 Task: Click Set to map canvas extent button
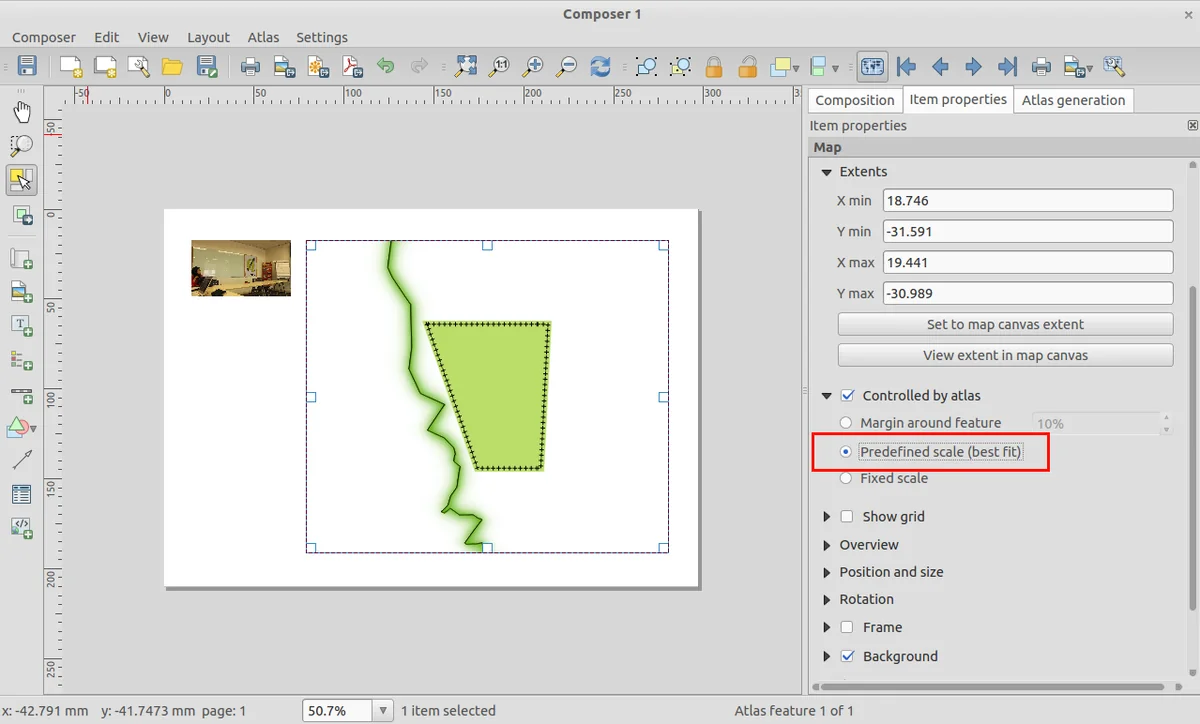coord(1005,325)
